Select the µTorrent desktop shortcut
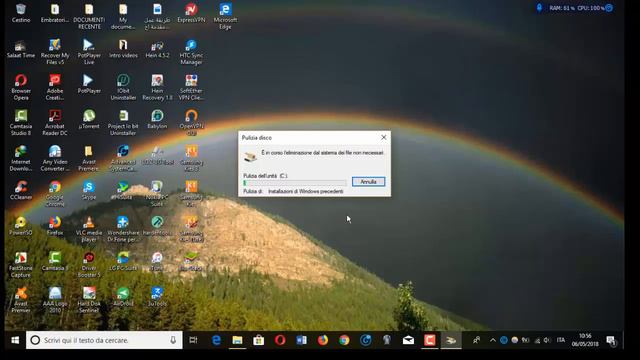Screen dimensions: 640x360 point(89,120)
